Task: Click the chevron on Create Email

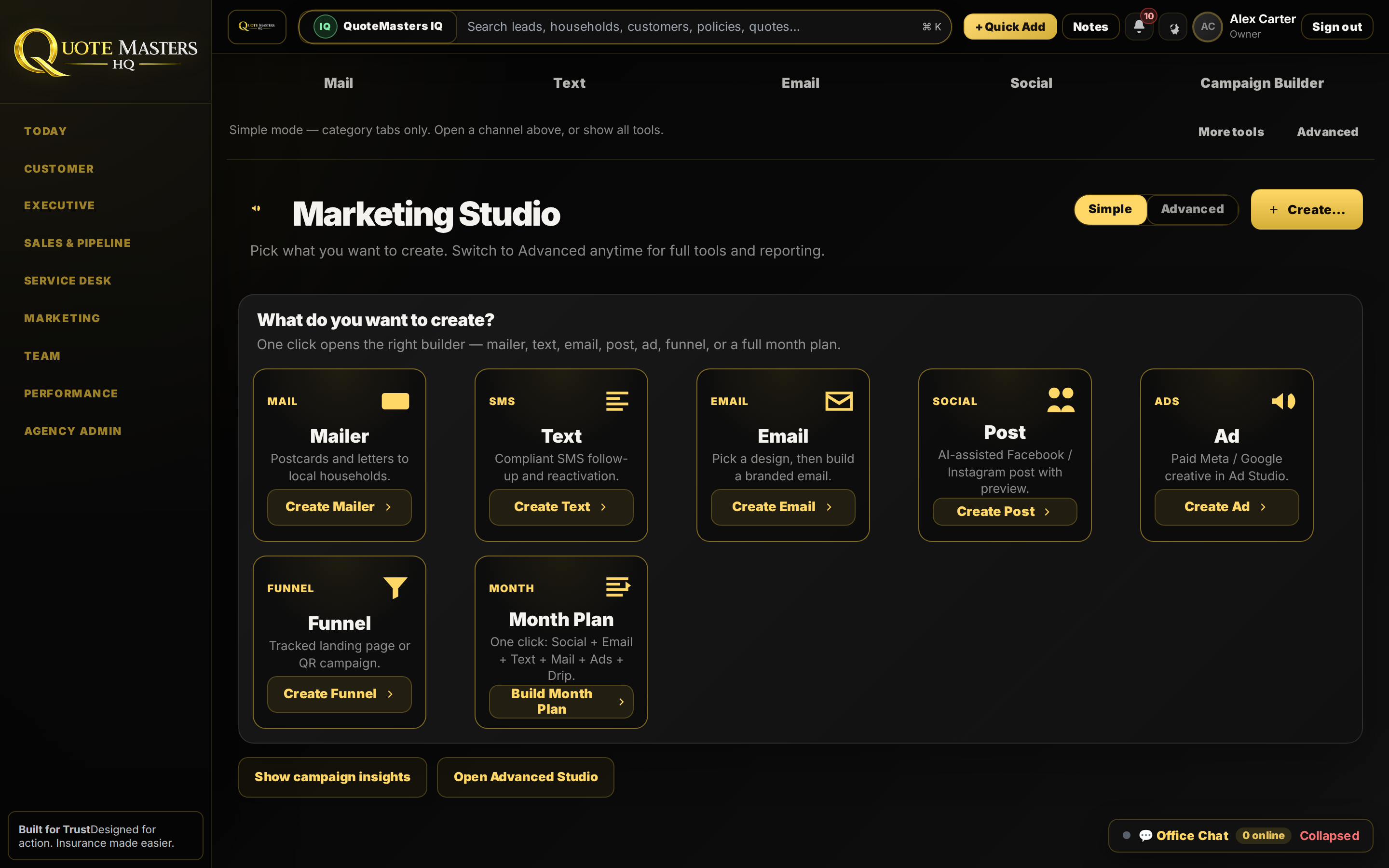Action: tap(829, 507)
